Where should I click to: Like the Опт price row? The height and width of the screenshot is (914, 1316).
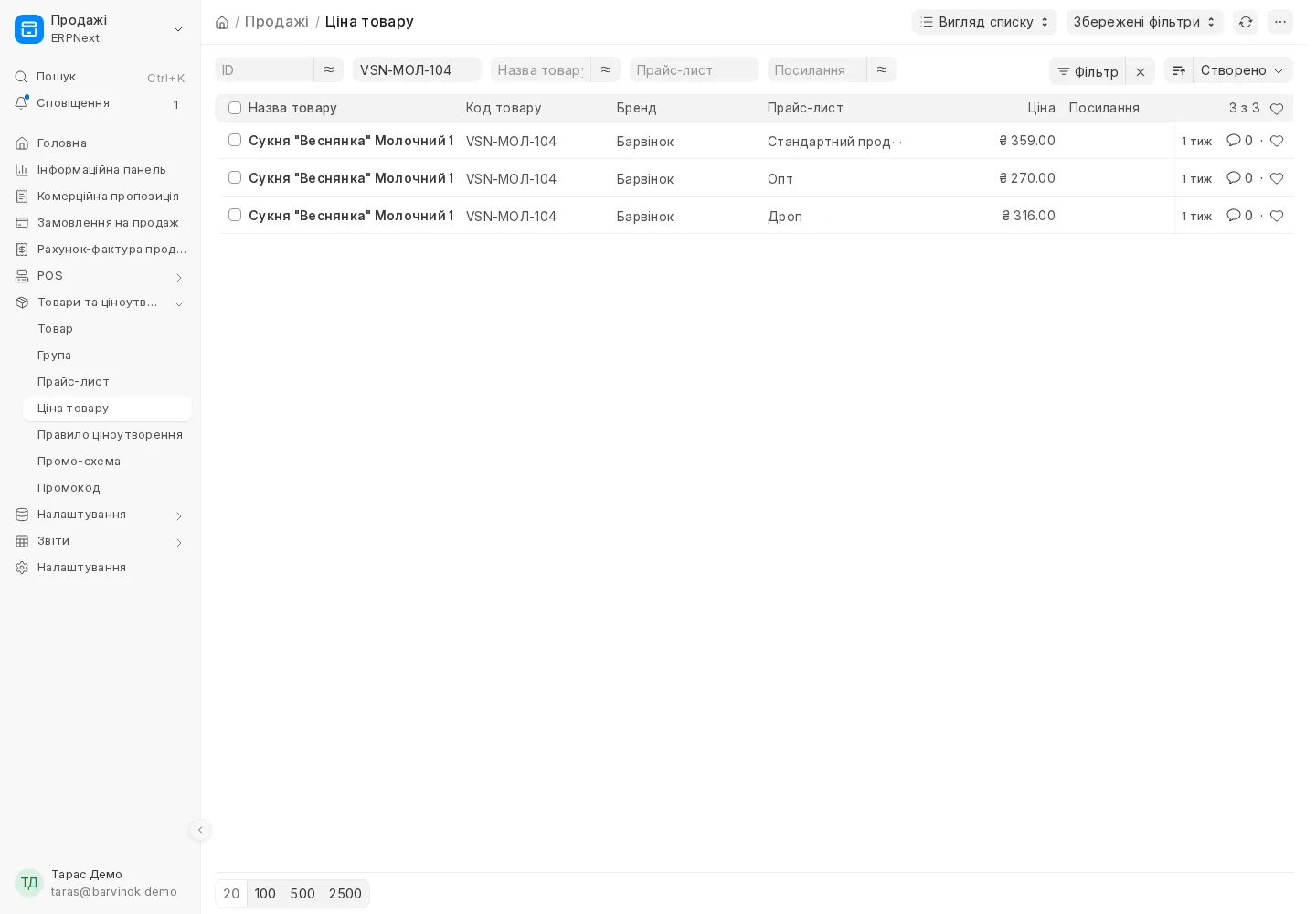pos(1277,178)
